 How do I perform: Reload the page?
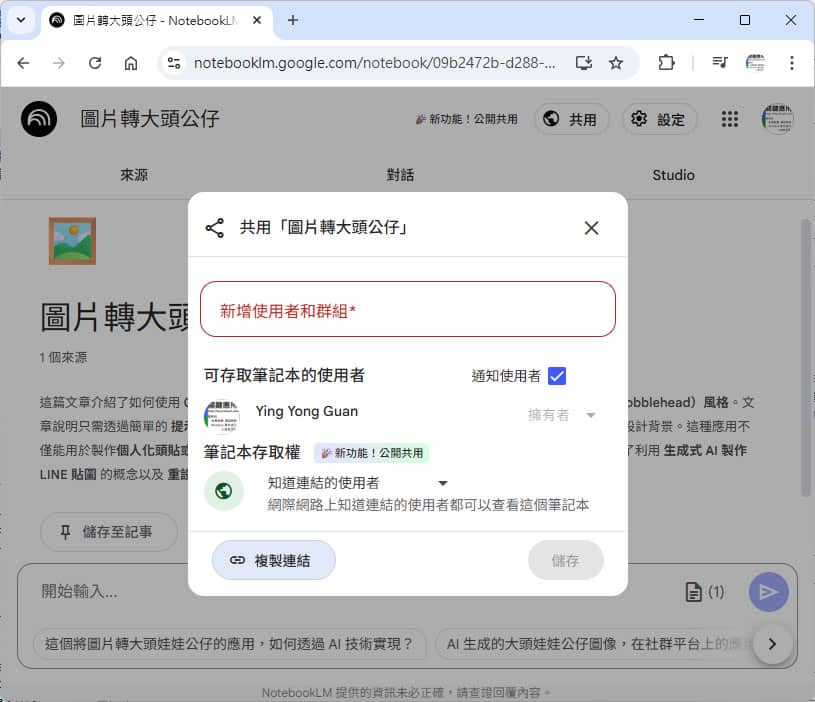click(95, 63)
